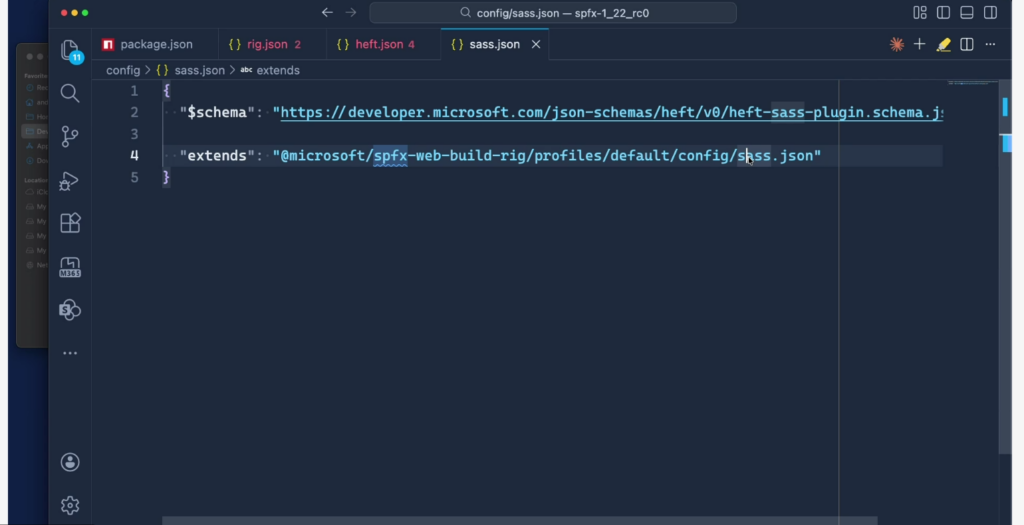1024x525 pixels.
Task: Open the Search view in activity bar
Action: click(70, 93)
